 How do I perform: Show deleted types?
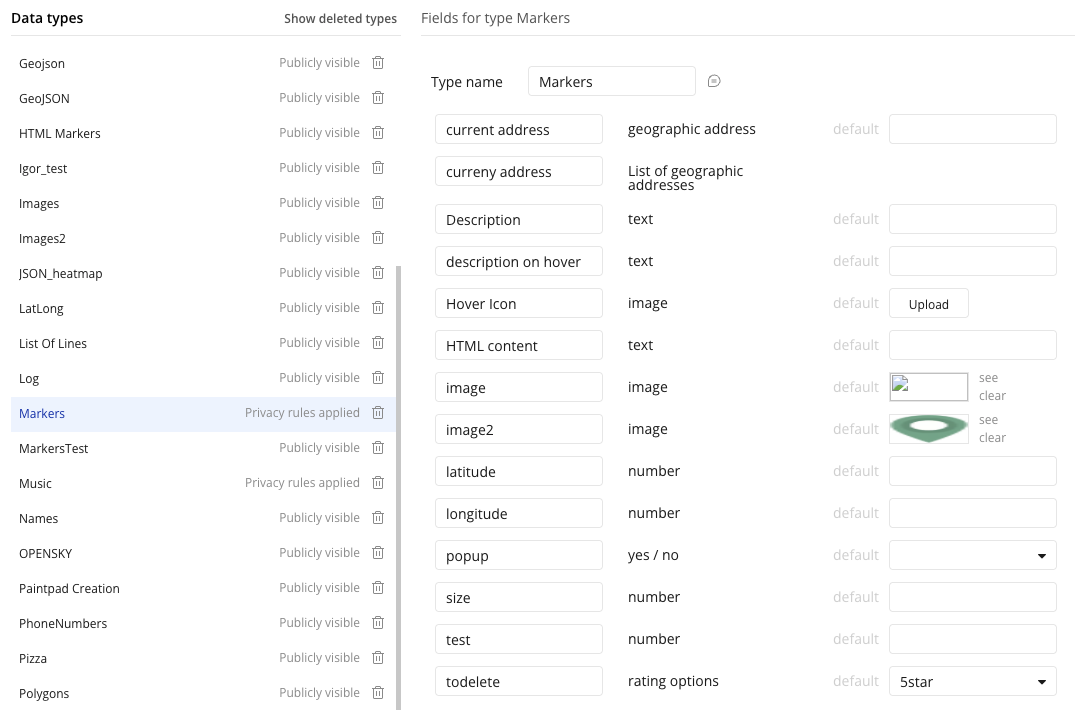pos(340,19)
